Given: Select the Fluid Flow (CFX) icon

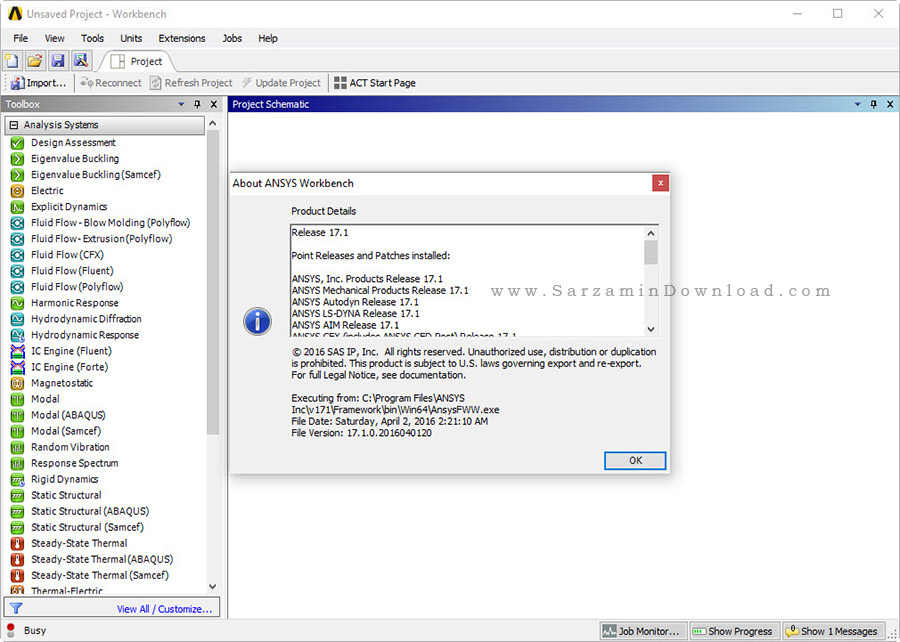Looking at the screenshot, I should 17,255.
